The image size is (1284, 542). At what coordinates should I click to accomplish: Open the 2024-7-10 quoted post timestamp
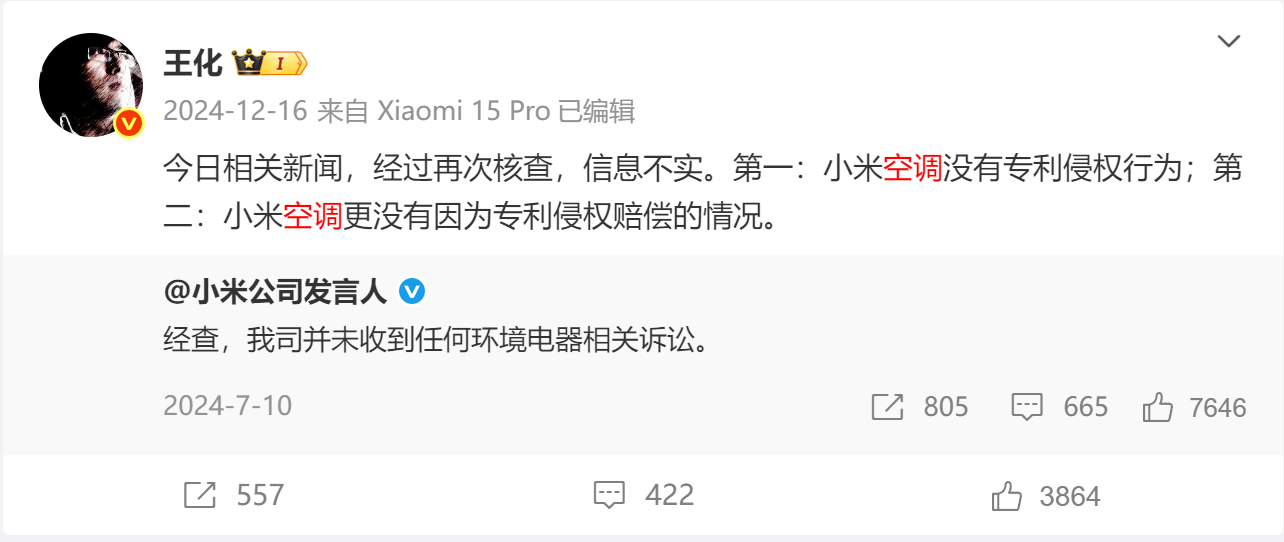pos(228,405)
